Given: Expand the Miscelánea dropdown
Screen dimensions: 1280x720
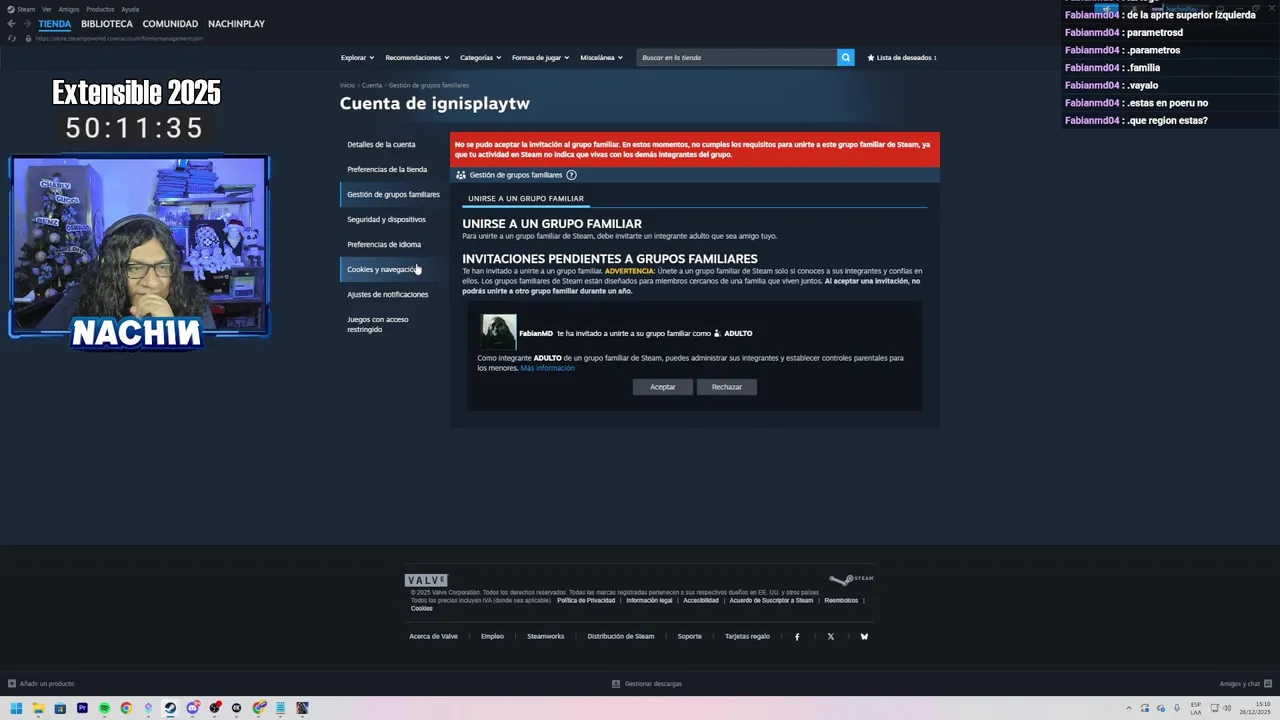Looking at the screenshot, I should [601, 58].
